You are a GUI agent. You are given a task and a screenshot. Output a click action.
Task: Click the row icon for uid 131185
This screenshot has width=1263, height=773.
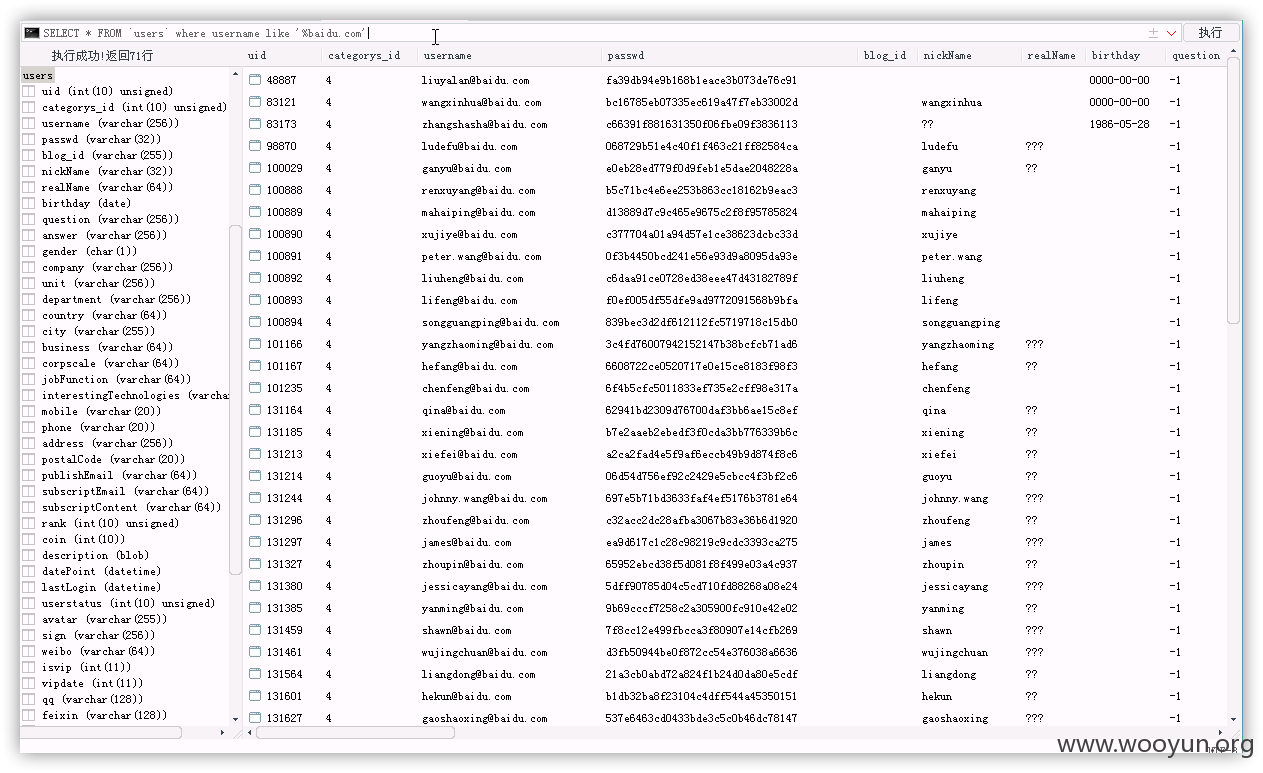pyautogui.click(x=255, y=432)
